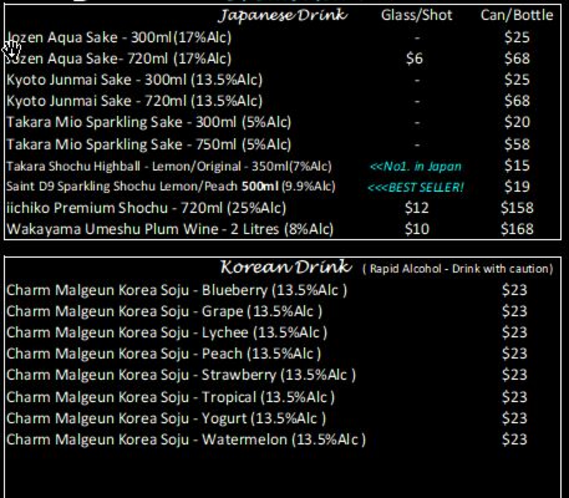The height and width of the screenshot is (498, 569).
Task: Click the BEST SELLER label
Action: [416, 188]
